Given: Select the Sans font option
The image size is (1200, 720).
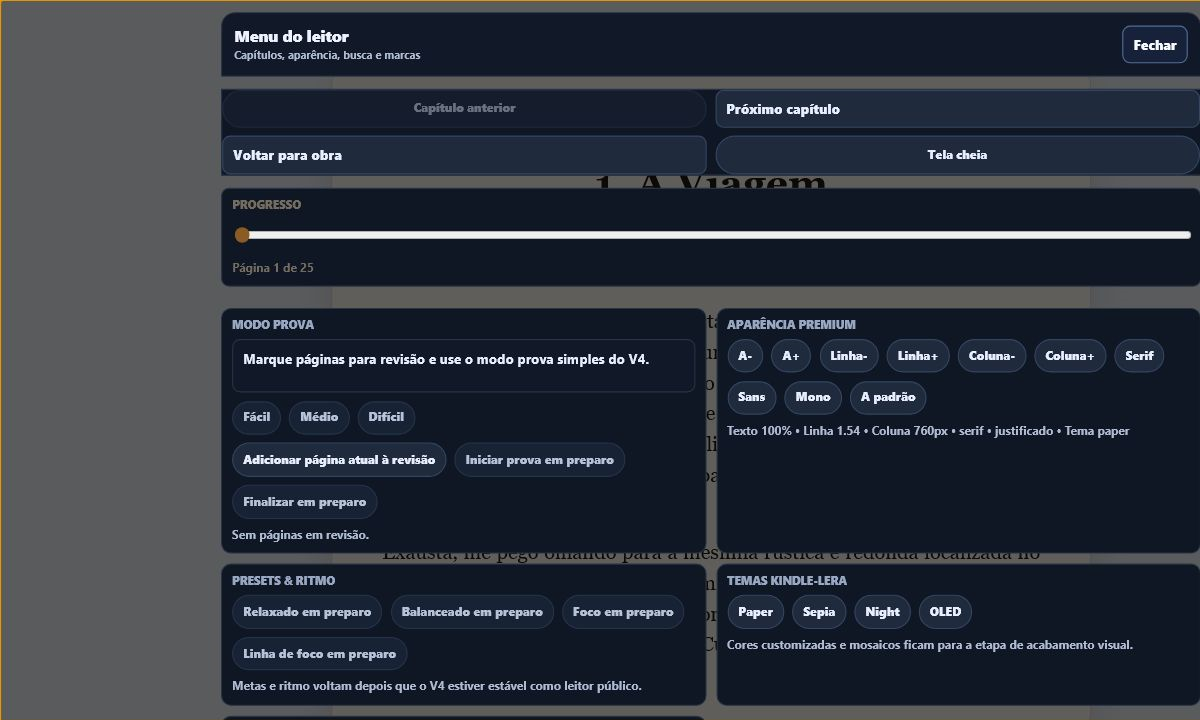Looking at the screenshot, I should (752, 397).
